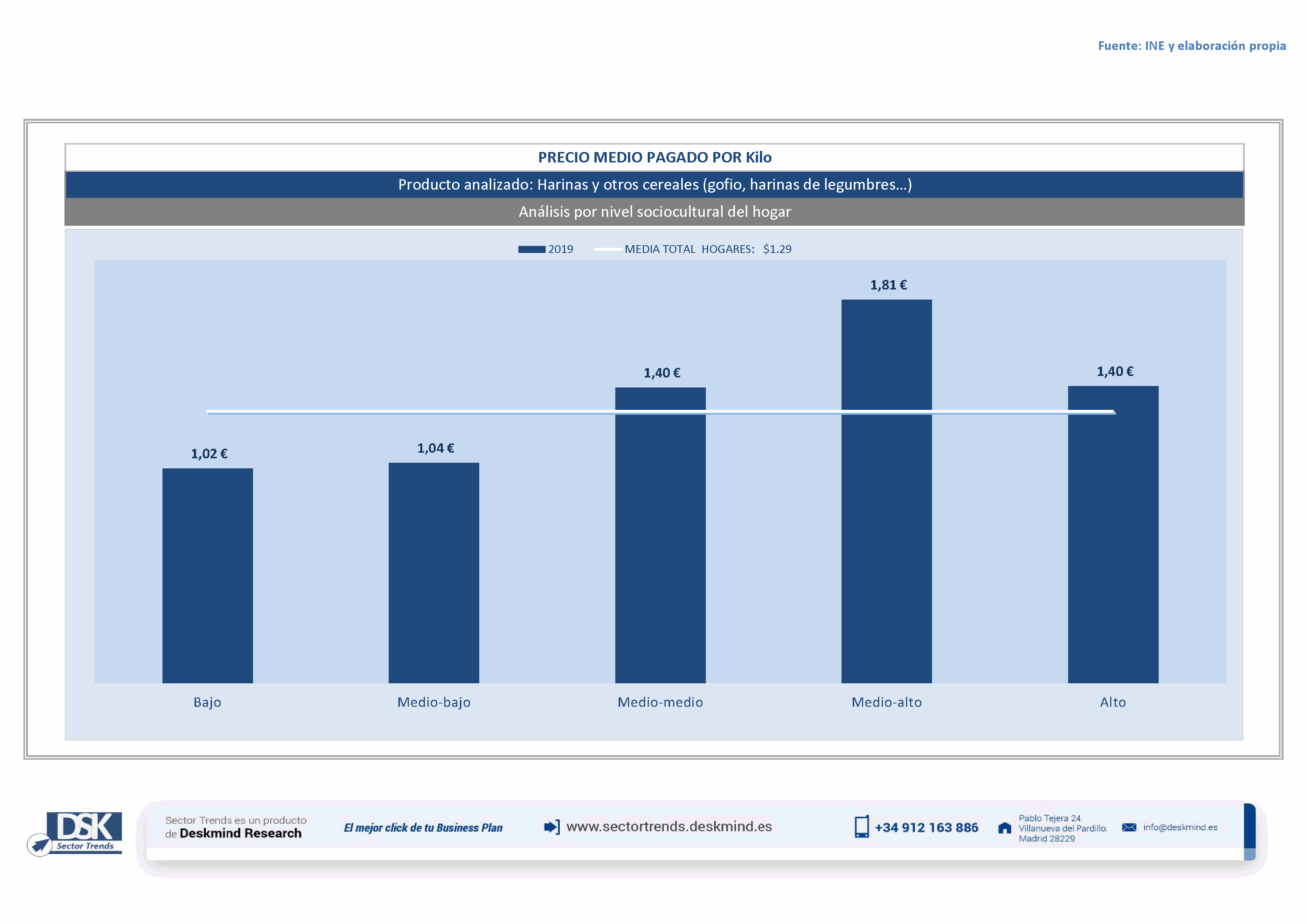Select the Medio-bajo bar in the chart
The height and width of the screenshot is (924, 1307).
pyautogui.click(x=434, y=572)
